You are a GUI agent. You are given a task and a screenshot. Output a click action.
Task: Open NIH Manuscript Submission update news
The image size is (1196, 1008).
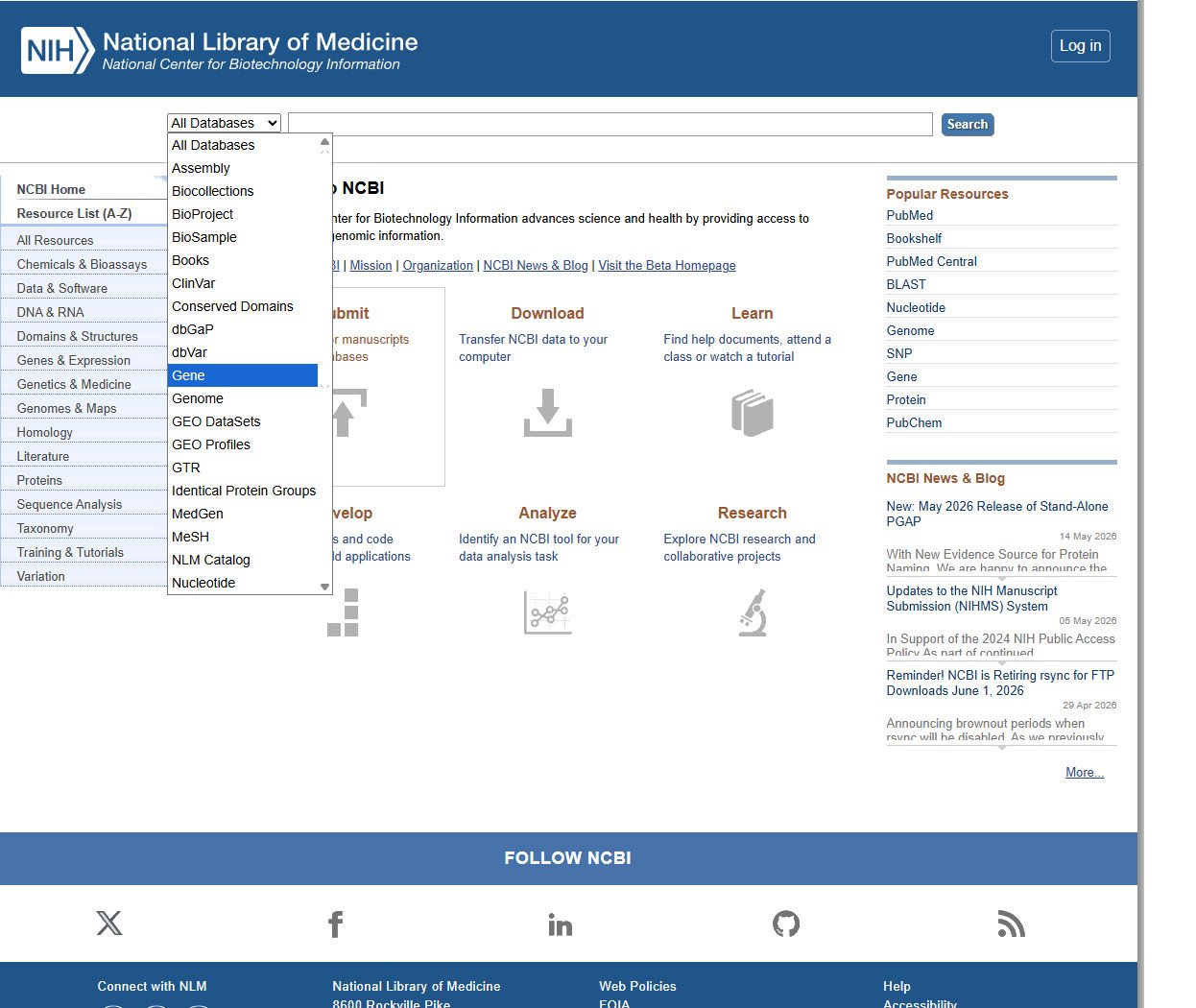tap(972, 598)
